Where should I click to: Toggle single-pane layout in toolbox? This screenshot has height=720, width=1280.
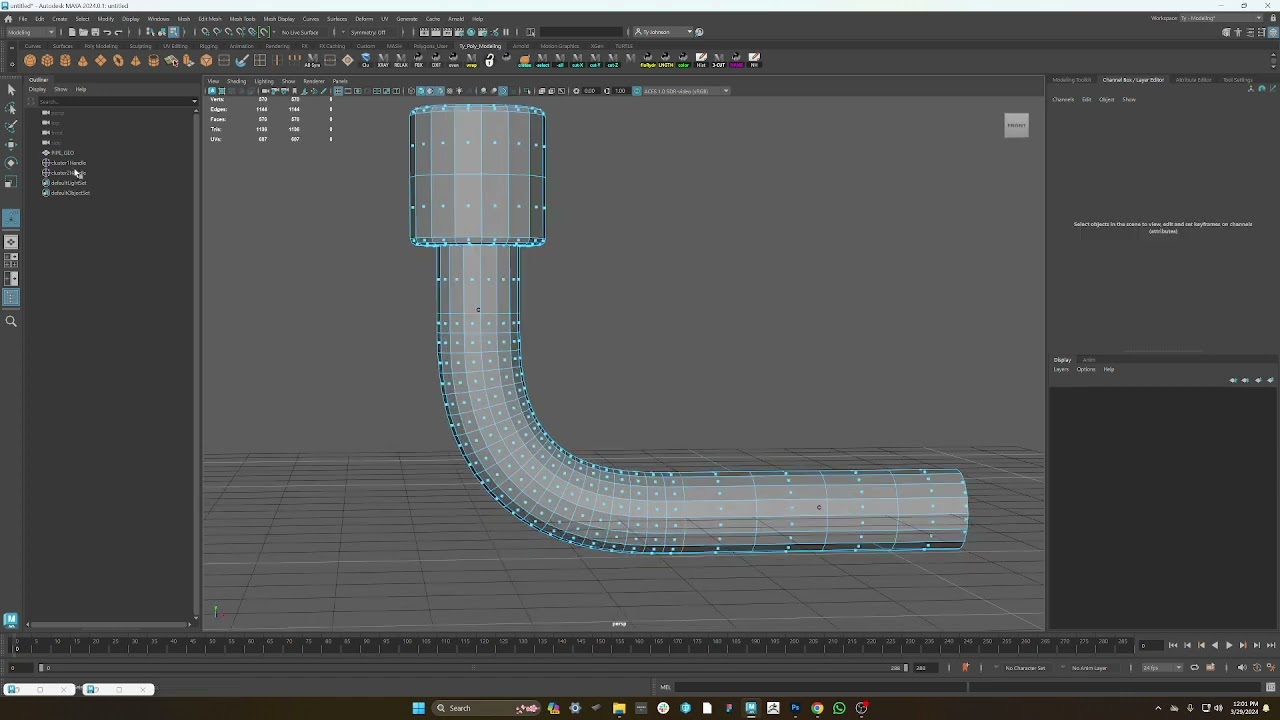point(11,242)
